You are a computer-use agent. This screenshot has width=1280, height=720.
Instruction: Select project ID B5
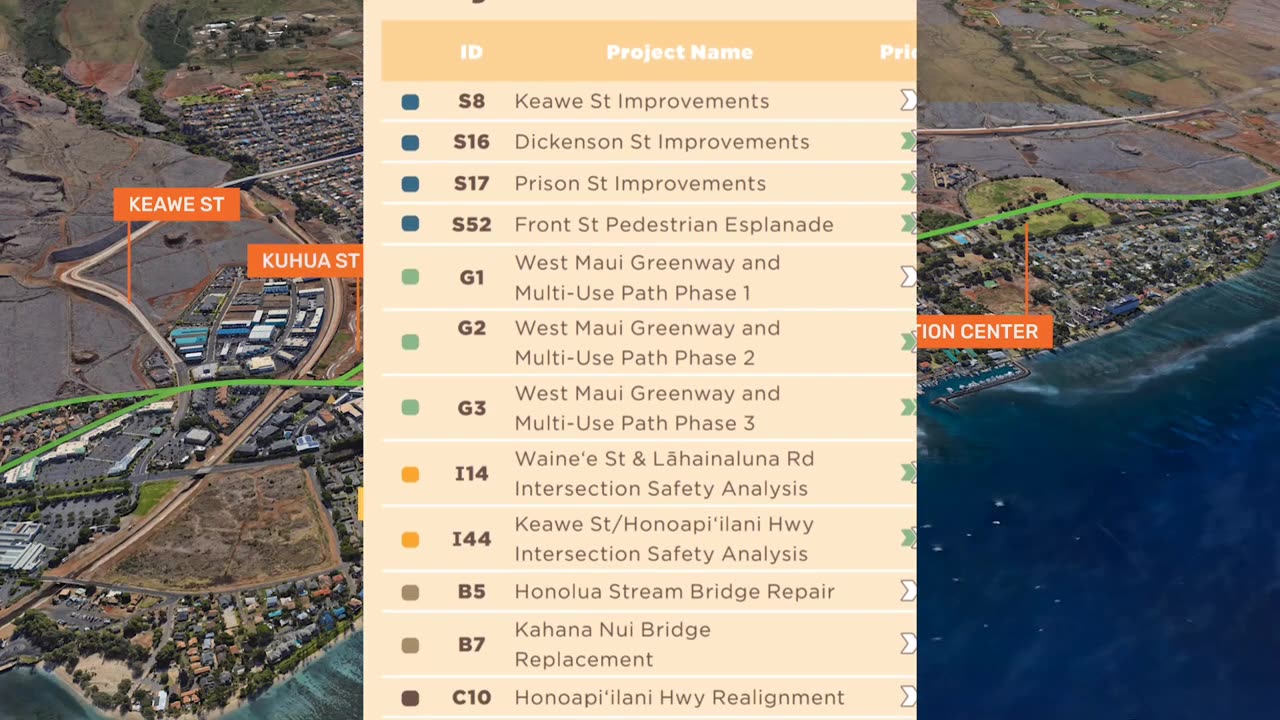coord(472,591)
